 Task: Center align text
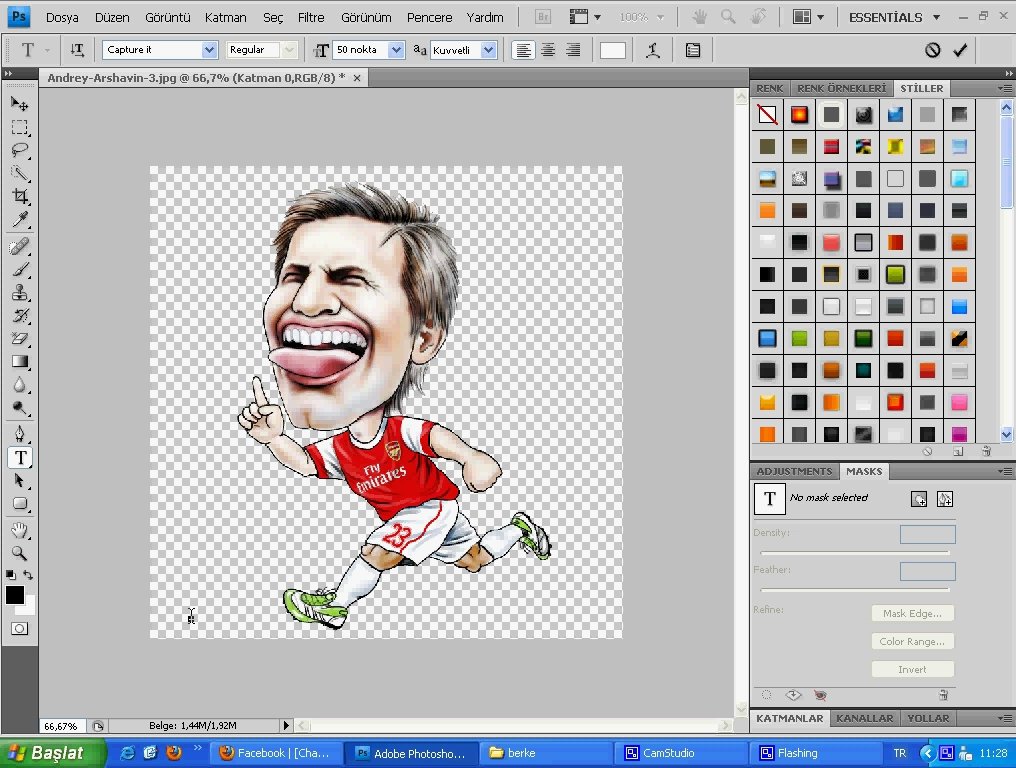(x=548, y=50)
